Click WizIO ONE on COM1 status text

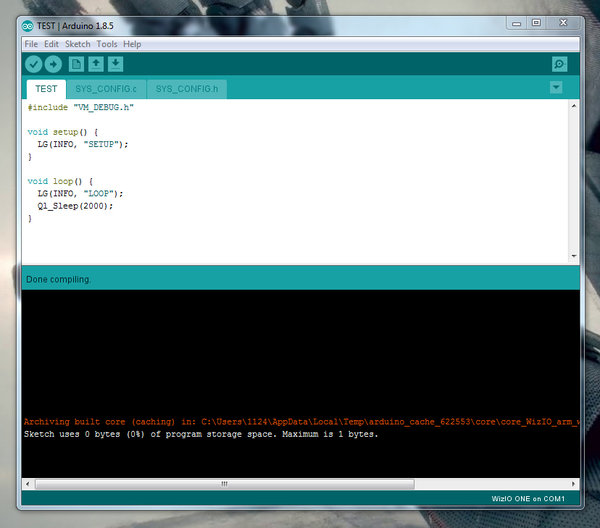click(528, 499)
